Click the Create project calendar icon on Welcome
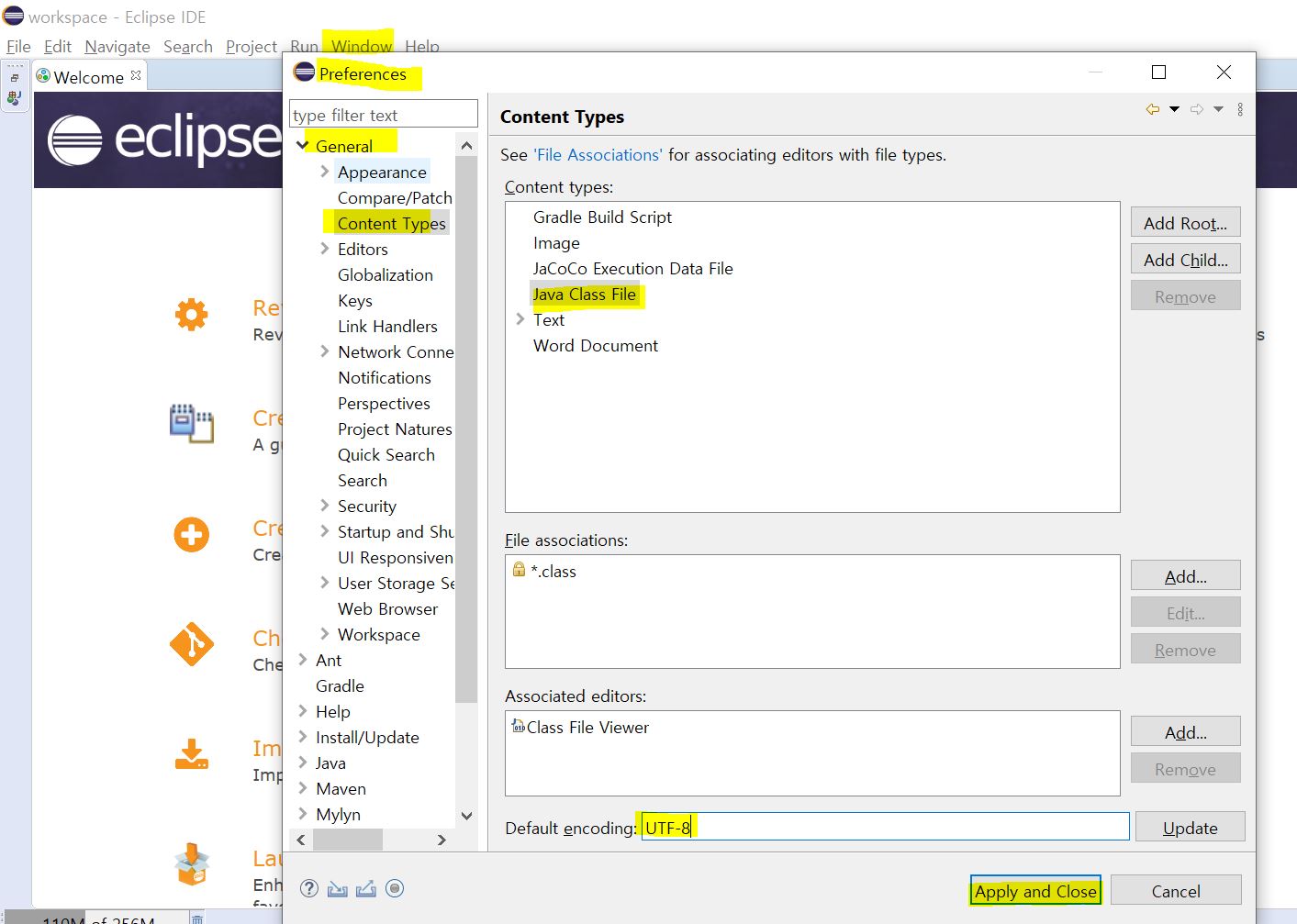Viewport: 1297px width, 924px height. tap(191, 423)
